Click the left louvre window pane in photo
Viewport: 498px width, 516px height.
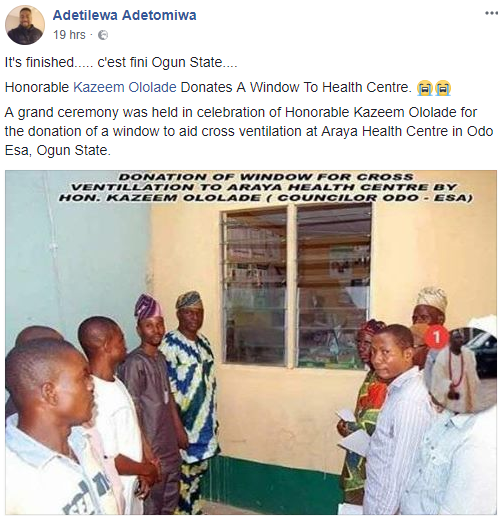point(255,287)
